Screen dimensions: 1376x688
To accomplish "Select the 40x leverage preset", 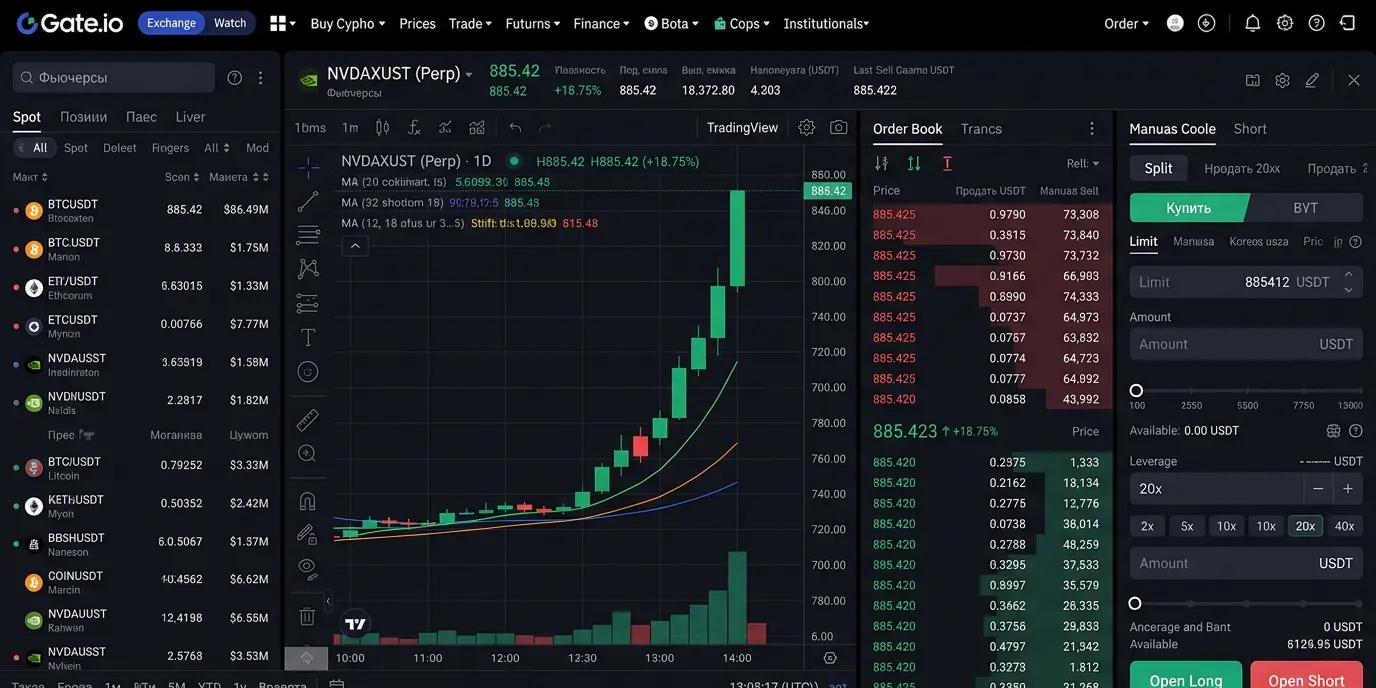I will [1345, 526].
